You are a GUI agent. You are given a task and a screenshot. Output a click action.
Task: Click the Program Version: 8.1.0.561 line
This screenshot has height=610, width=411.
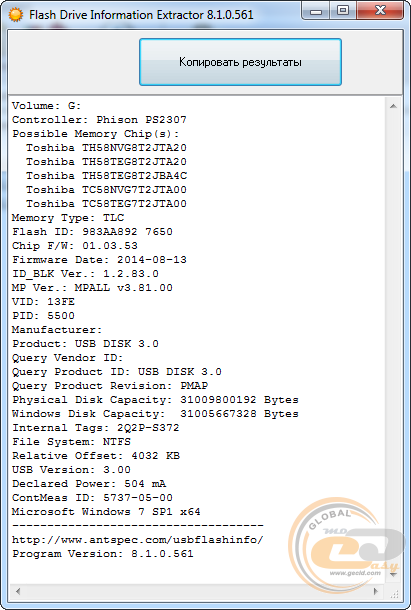pos(103,554)
